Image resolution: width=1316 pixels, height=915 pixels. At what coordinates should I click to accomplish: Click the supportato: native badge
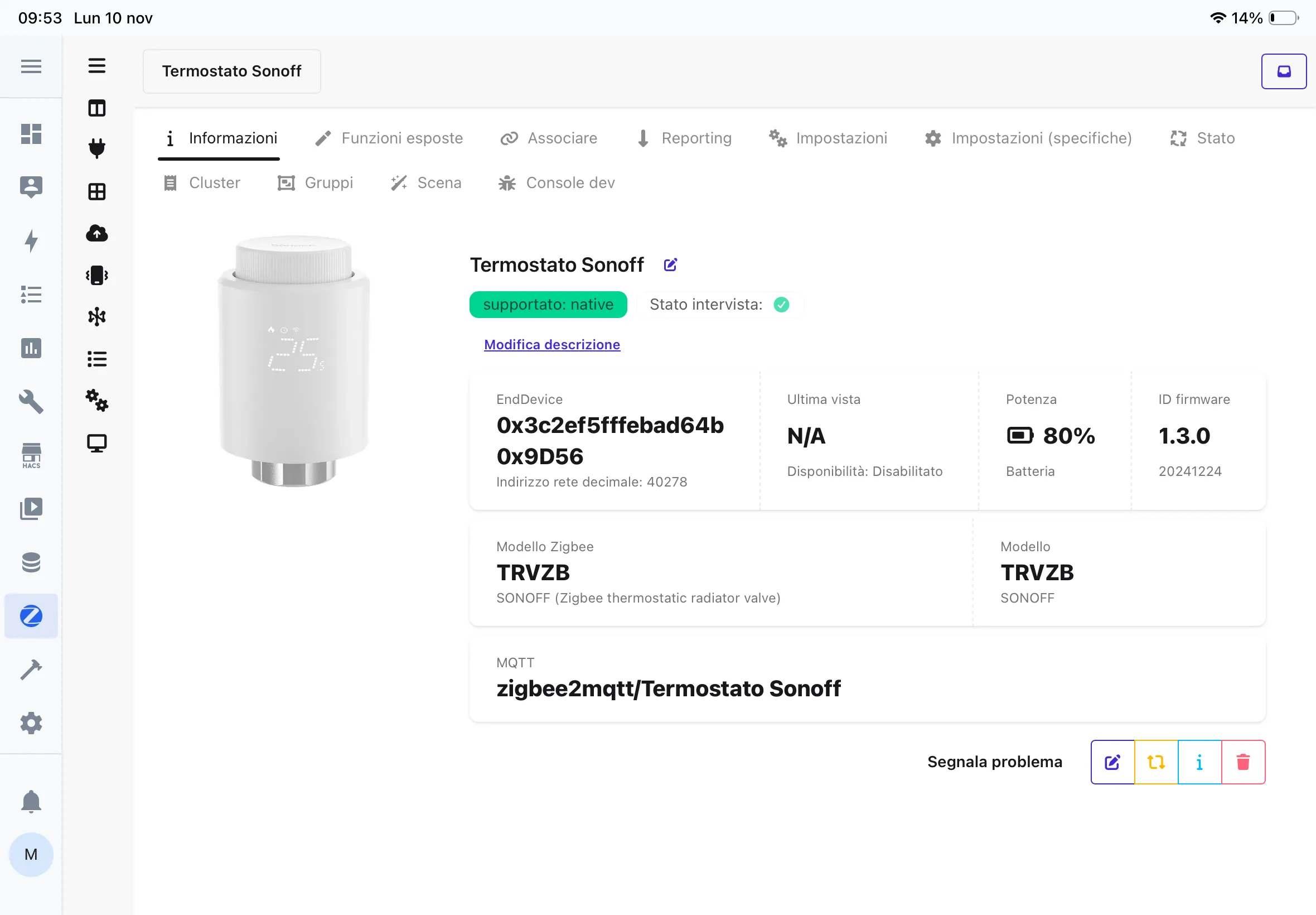coord(548,305)
